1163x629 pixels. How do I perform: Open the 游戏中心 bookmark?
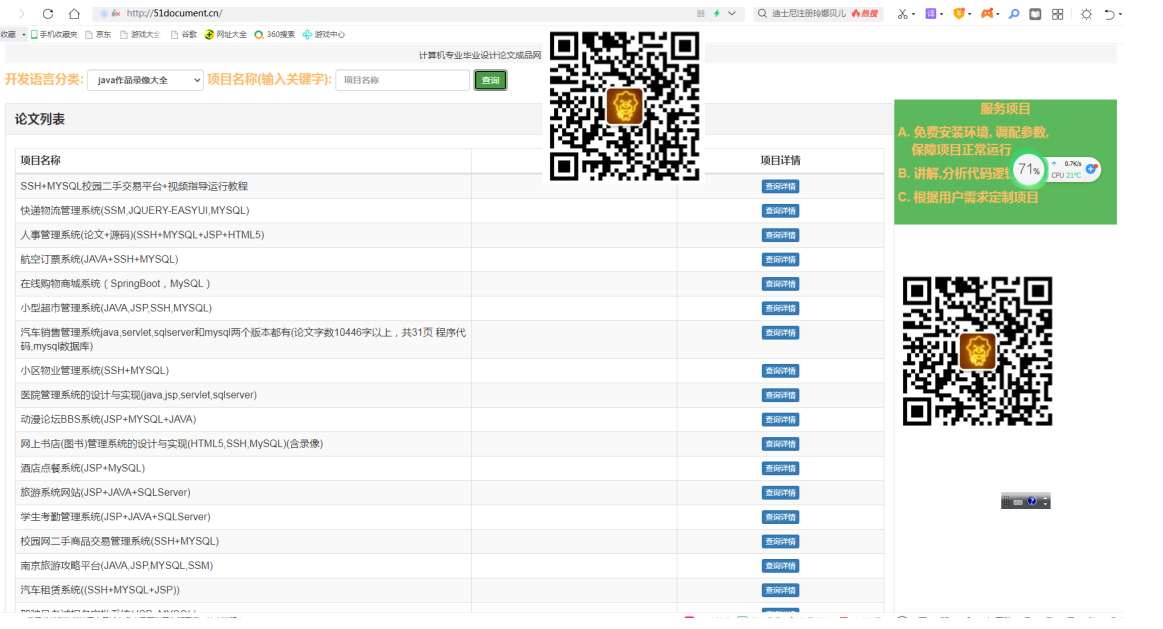[x=323, y=34]
